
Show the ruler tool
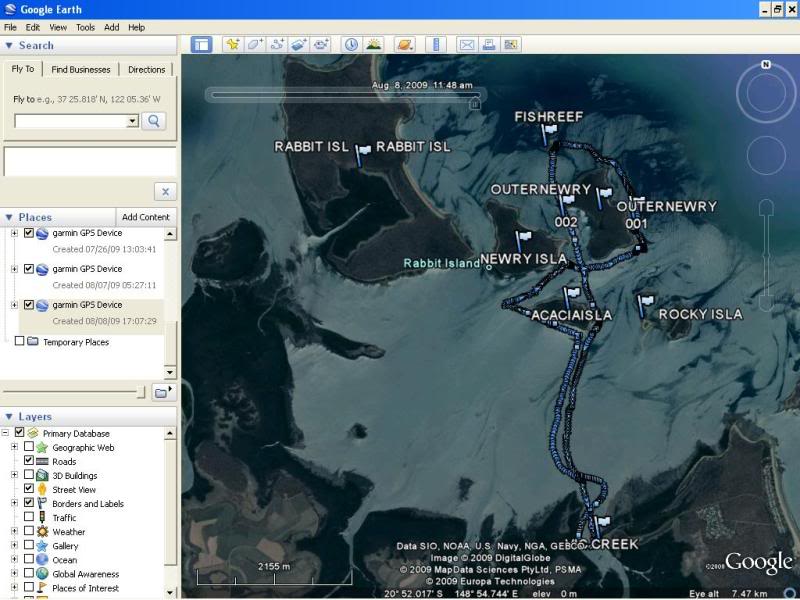(436, 45)
